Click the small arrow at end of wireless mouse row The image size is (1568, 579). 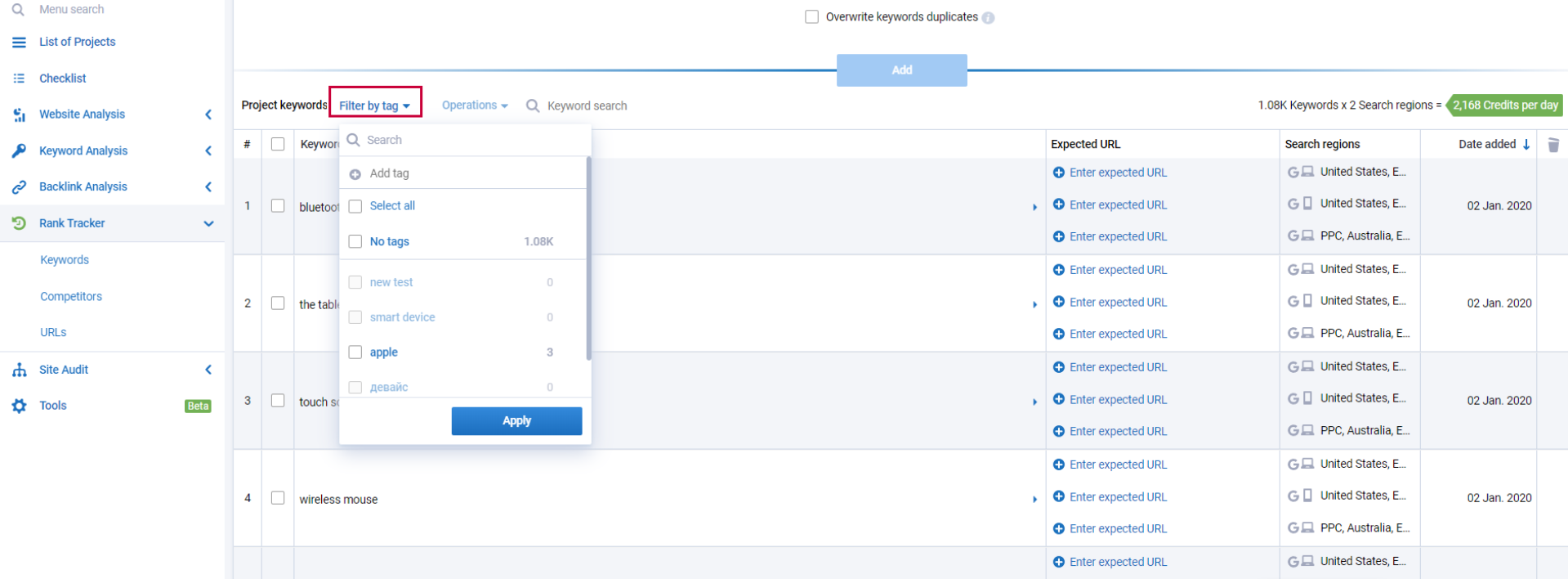[1034, 500]
